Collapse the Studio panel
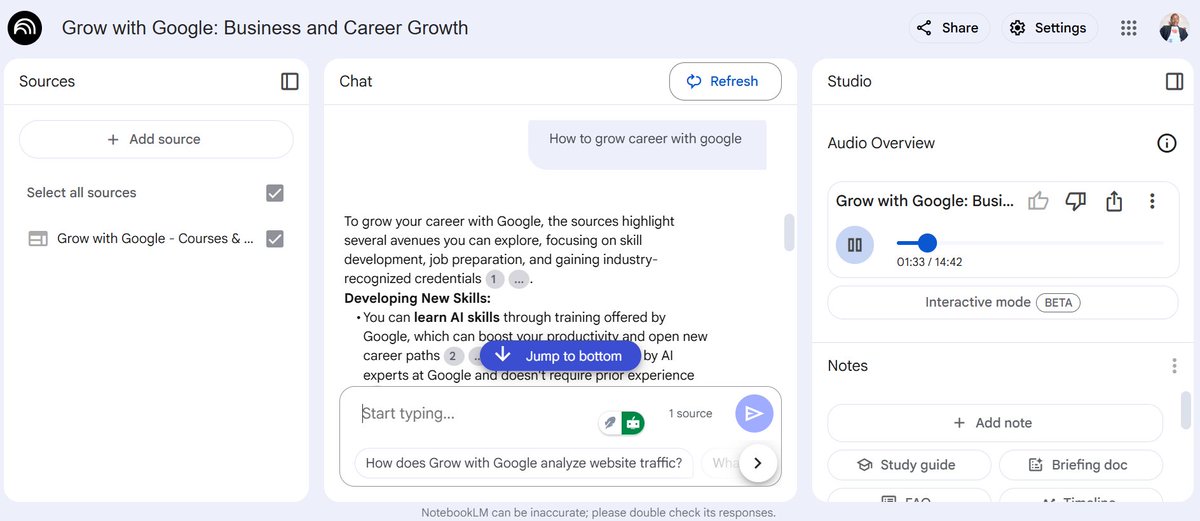Image resolution: width=1200 pixels, height=521 pixels. coord(1175,82)
